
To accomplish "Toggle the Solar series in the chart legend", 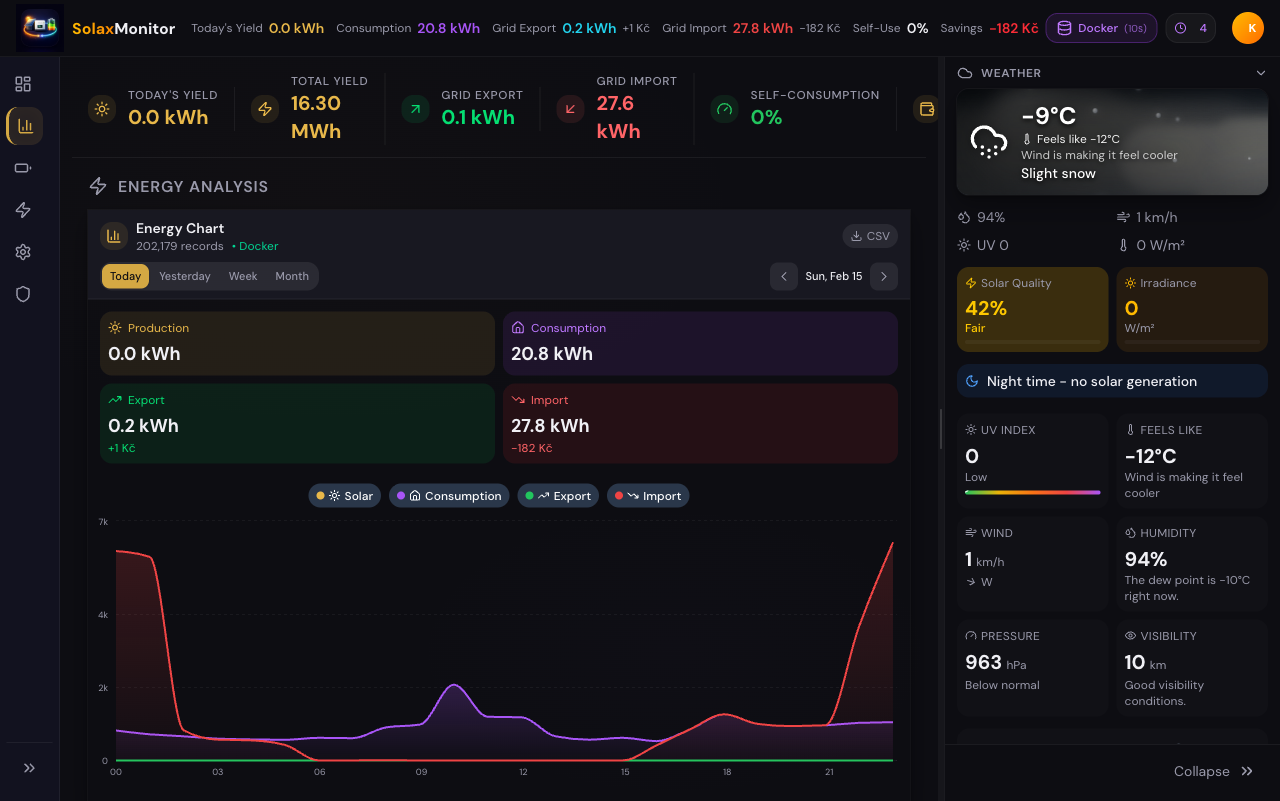I will tap(344, 495).
